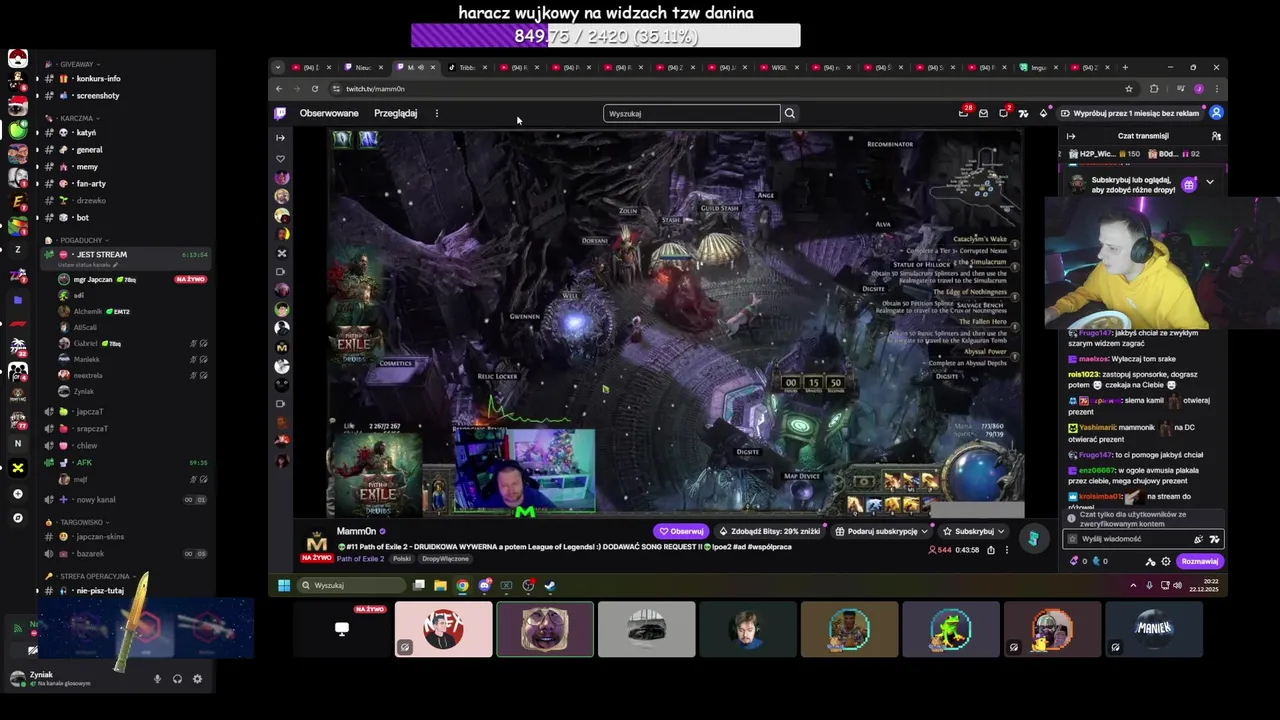
Task: Open the bot channel
Action: pyautogui.click(x=82, y=217)
